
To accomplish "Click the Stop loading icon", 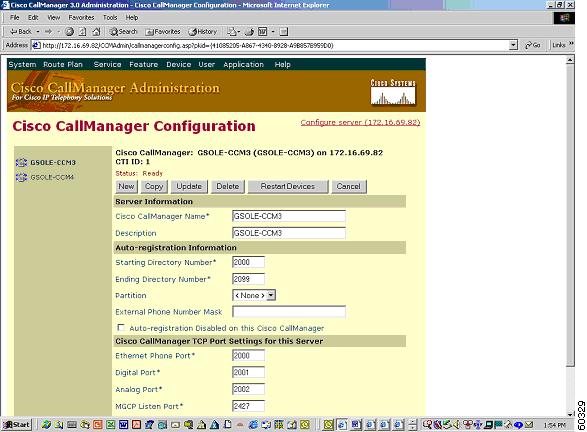I will 69,32.
